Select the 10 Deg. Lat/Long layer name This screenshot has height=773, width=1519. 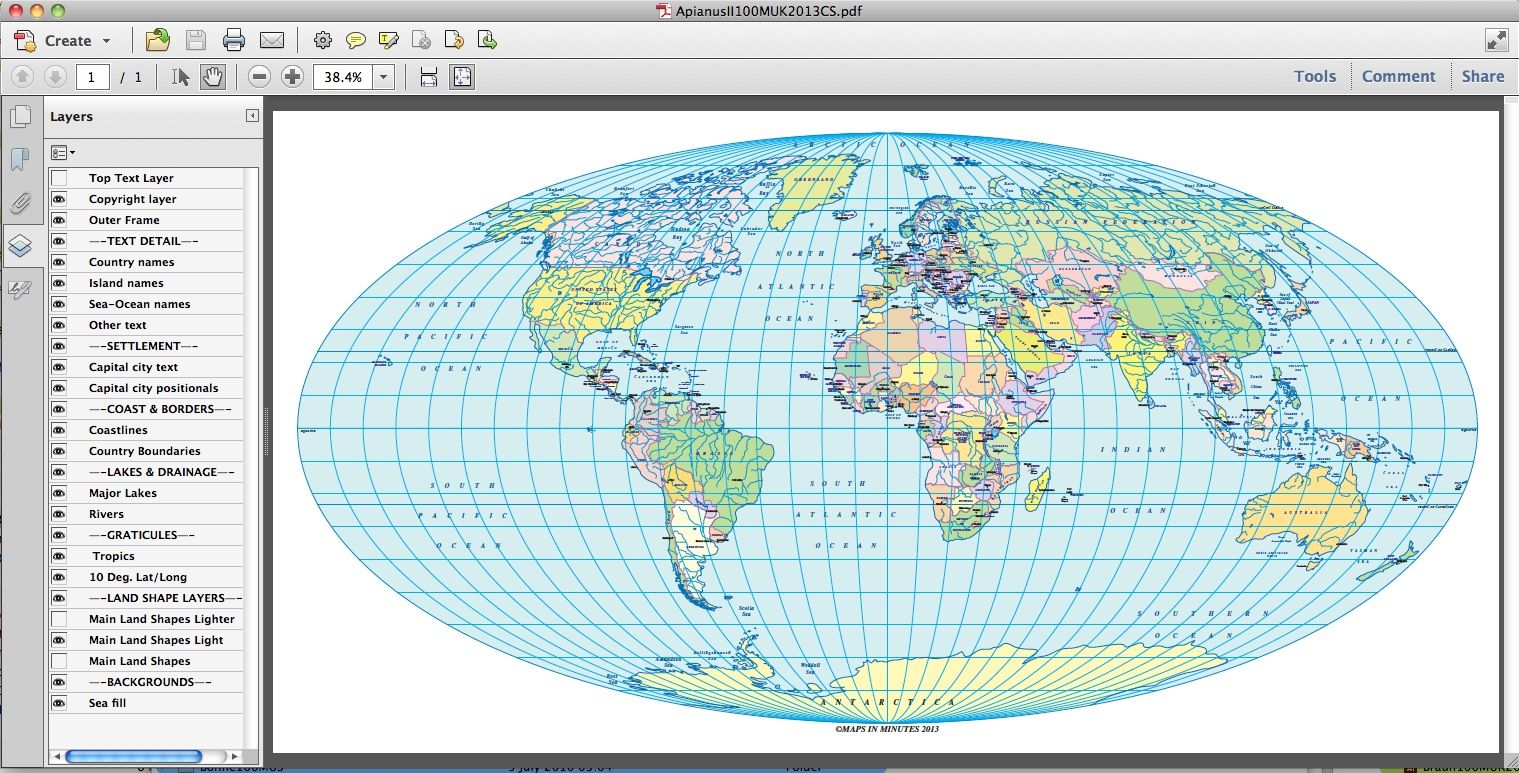coord(137,577)
